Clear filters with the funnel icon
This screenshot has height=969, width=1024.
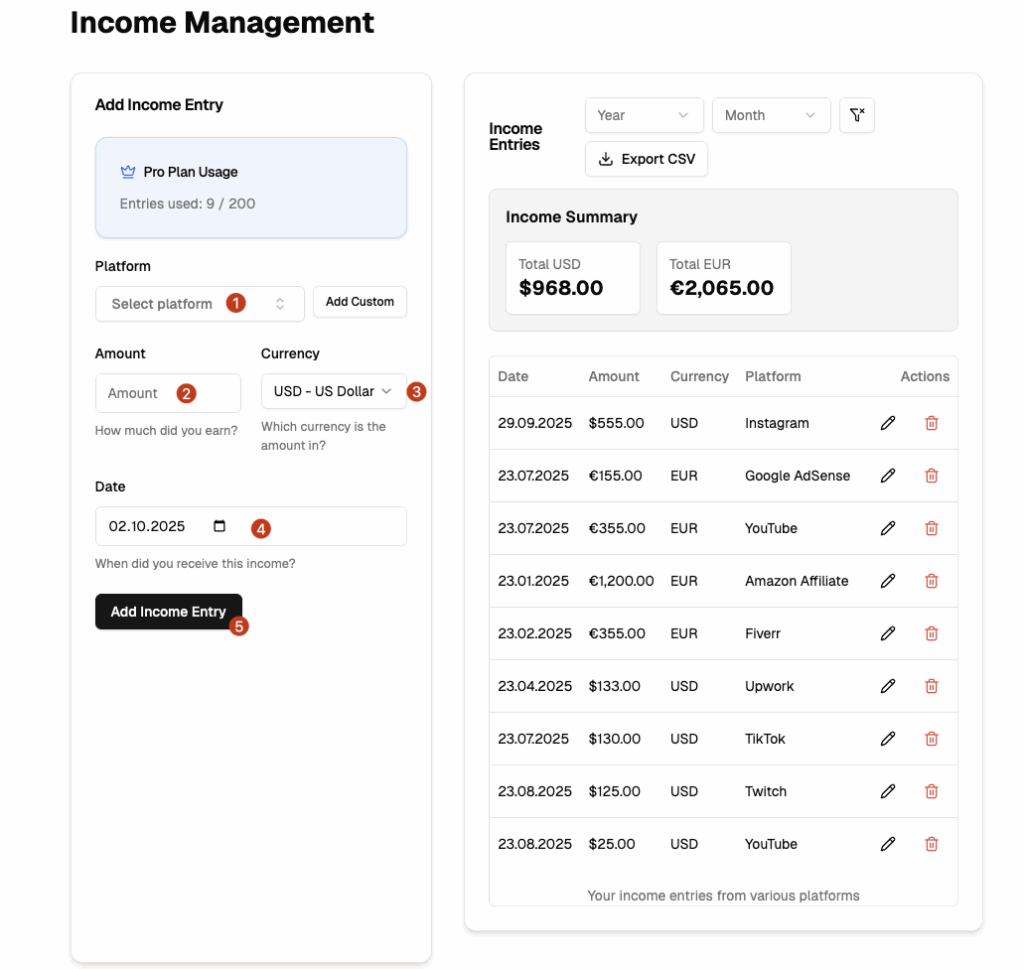[857, 115]
